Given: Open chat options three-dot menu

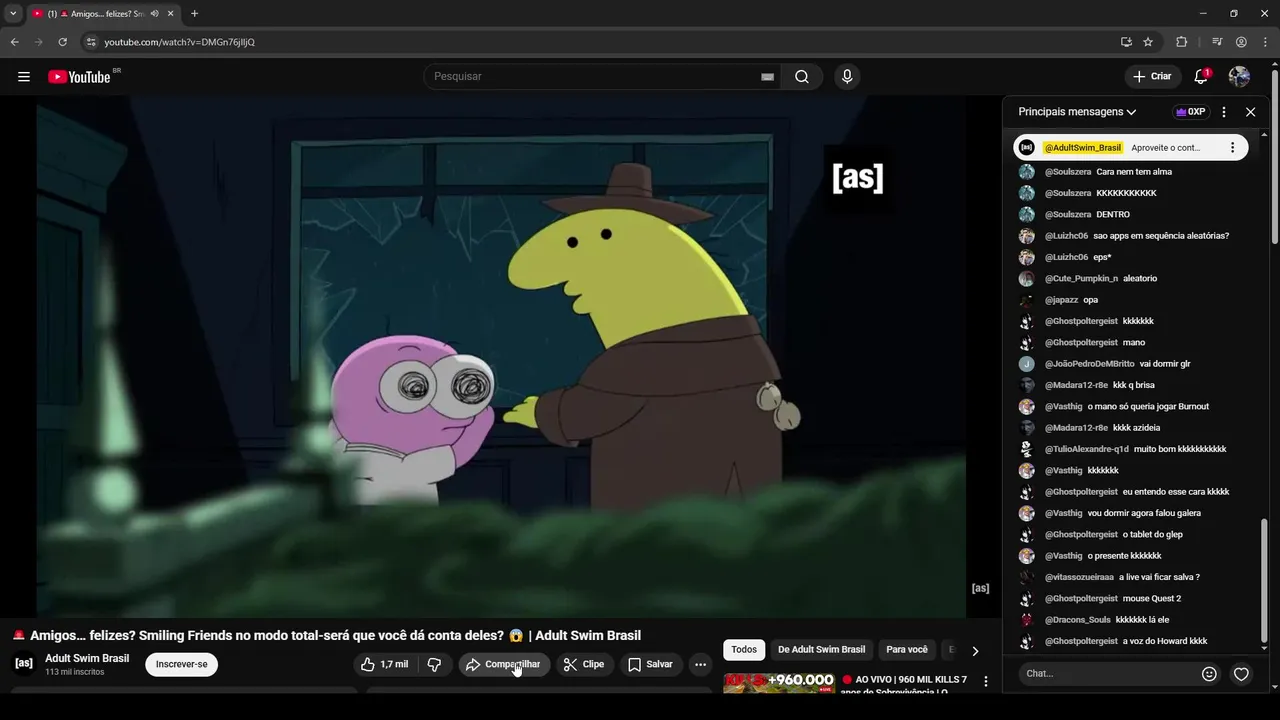Looking at the screenshot, I should click(x=1223, y=112).
